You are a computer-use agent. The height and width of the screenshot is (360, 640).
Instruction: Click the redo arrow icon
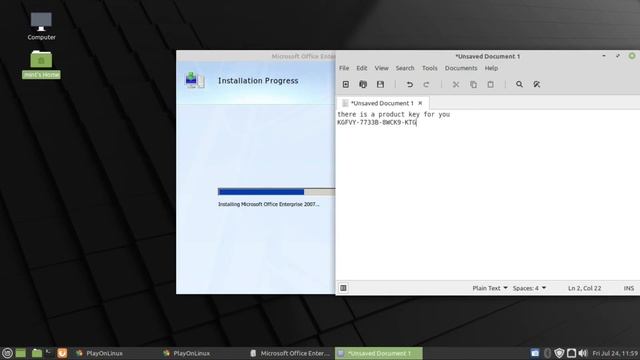pyautogui.click(x=427, y=84)
